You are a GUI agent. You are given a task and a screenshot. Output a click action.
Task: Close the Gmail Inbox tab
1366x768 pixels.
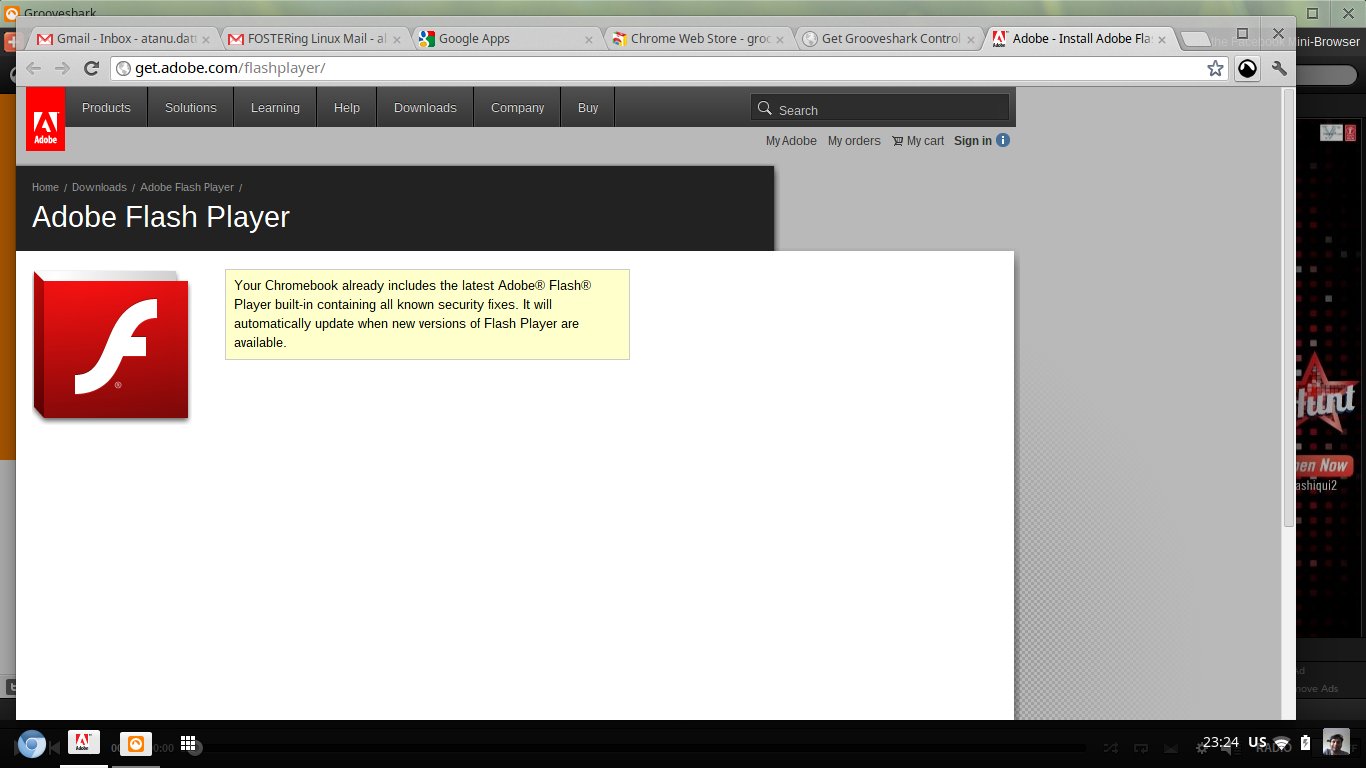coord(204,40)
